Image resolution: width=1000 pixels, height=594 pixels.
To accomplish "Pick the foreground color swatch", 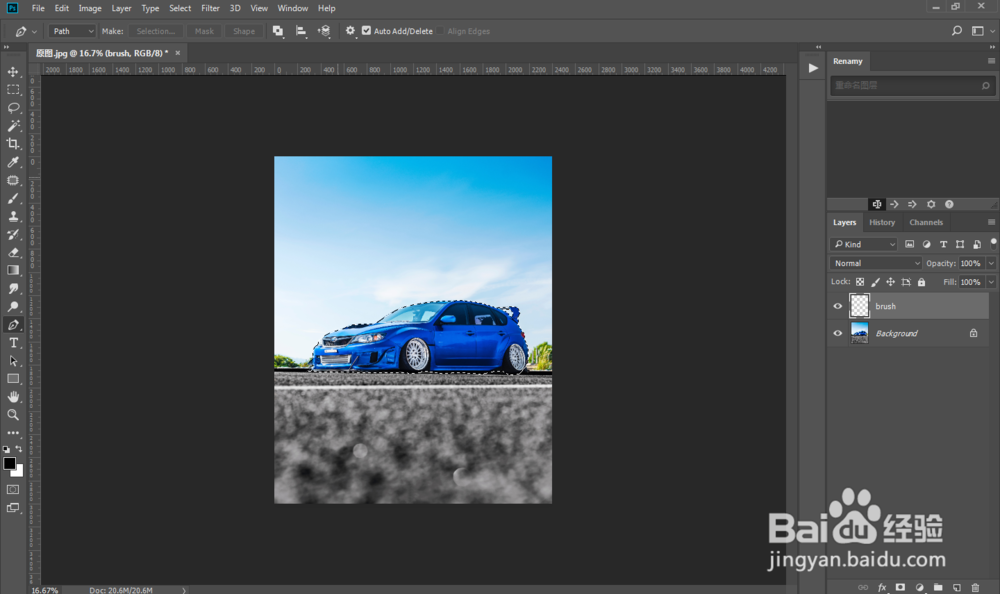I will pos(9,463).
